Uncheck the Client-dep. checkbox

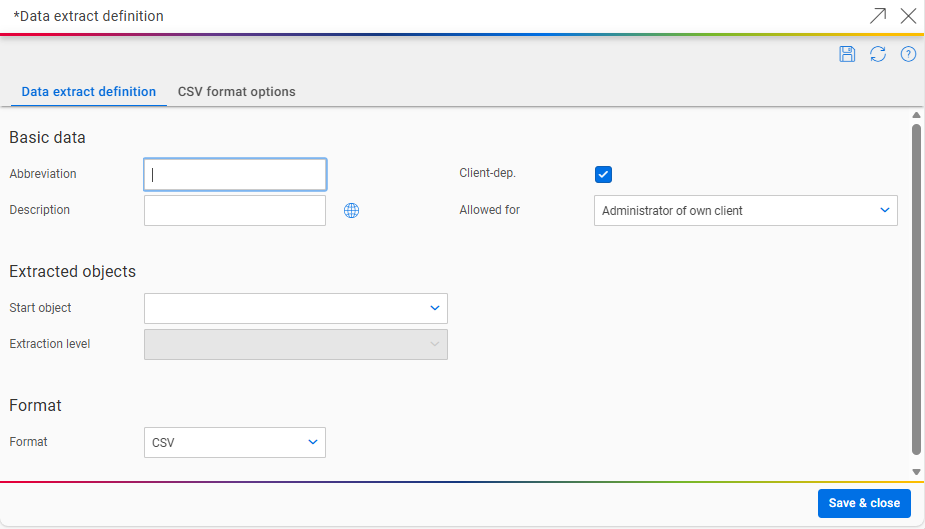pos(603,174)
